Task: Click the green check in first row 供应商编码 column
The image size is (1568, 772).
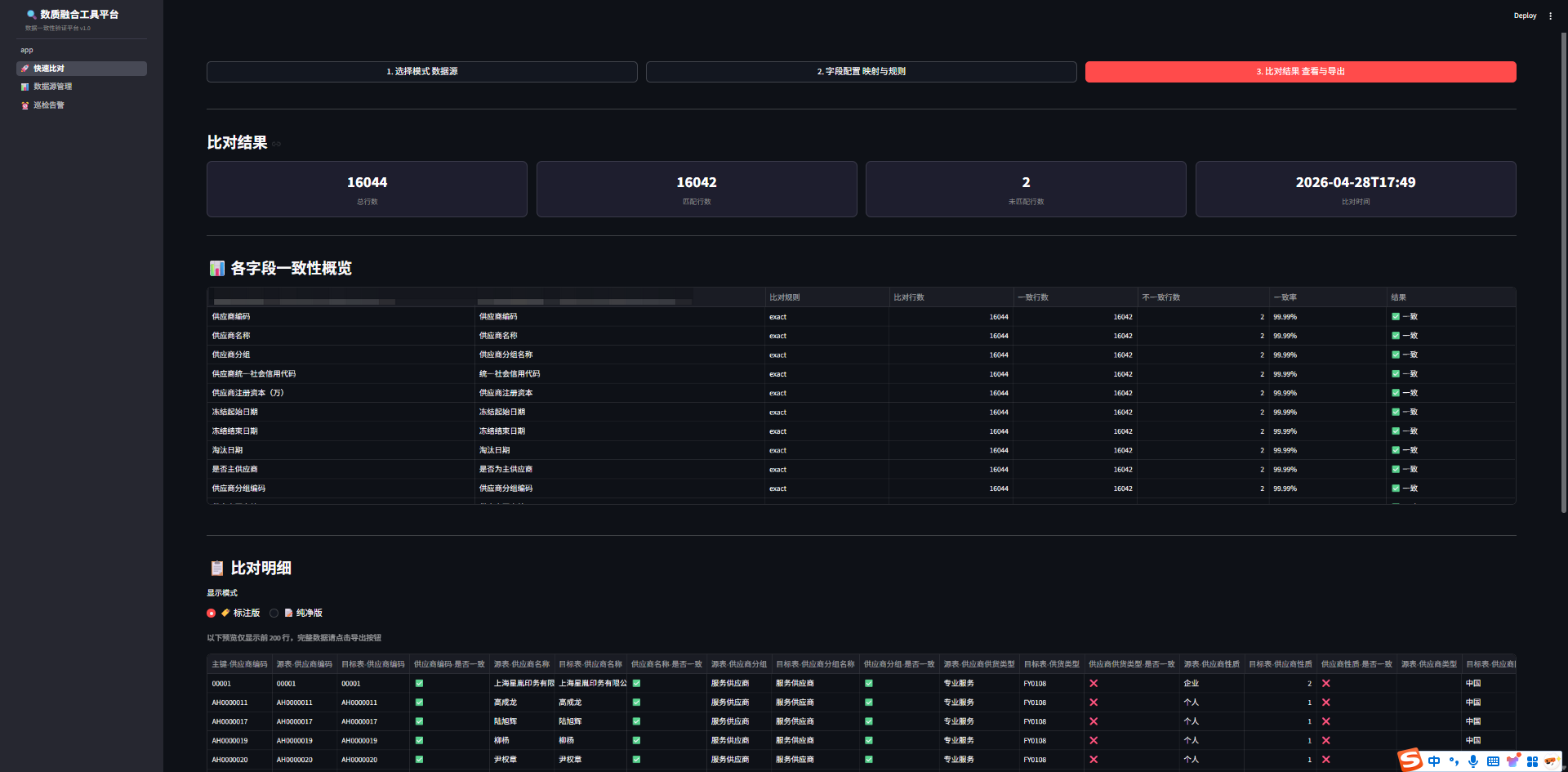Action: point(419,684)
